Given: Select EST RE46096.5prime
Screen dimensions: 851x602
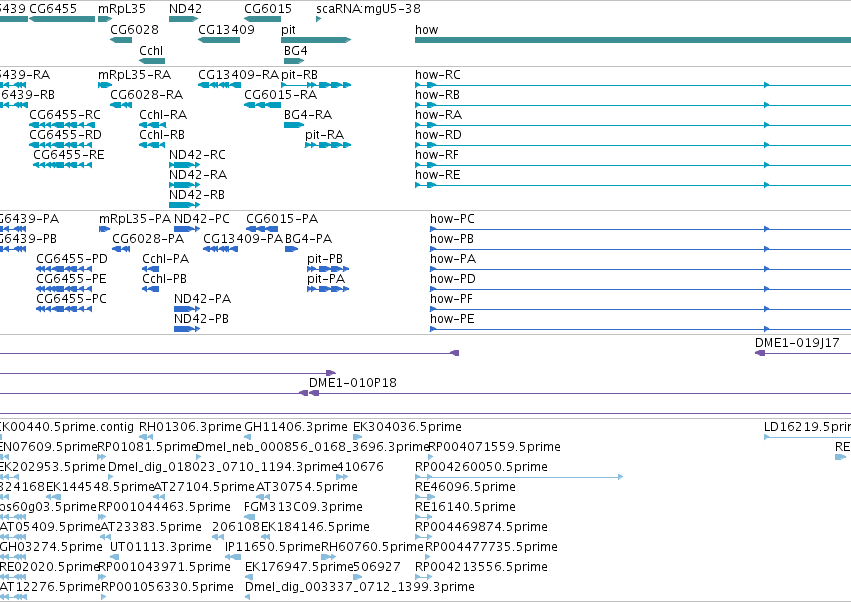Looking at the screenshot, I should click(x=465, y=487).
